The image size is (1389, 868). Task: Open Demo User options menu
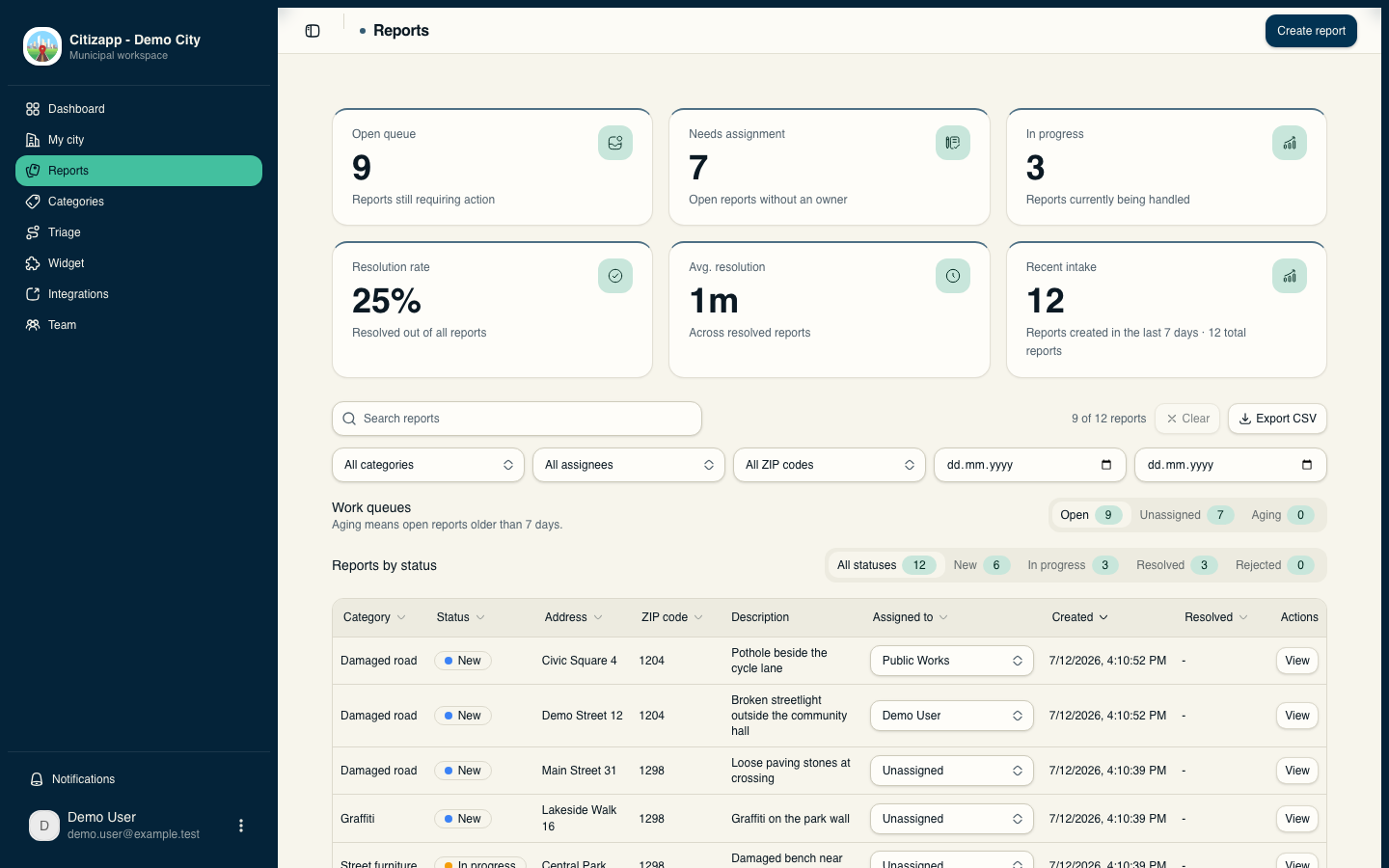click(x=241, y=826)
